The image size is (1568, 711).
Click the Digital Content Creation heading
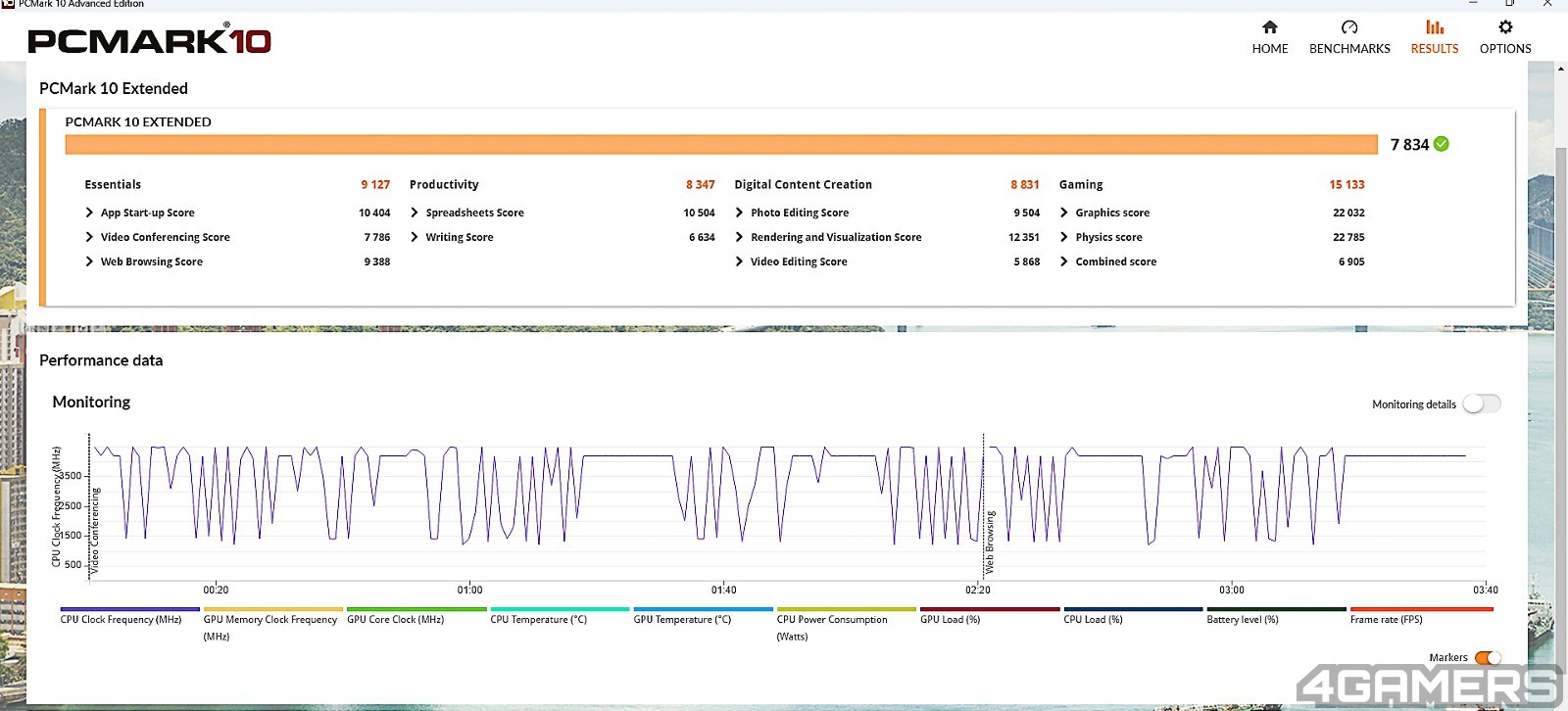(803, 184)
